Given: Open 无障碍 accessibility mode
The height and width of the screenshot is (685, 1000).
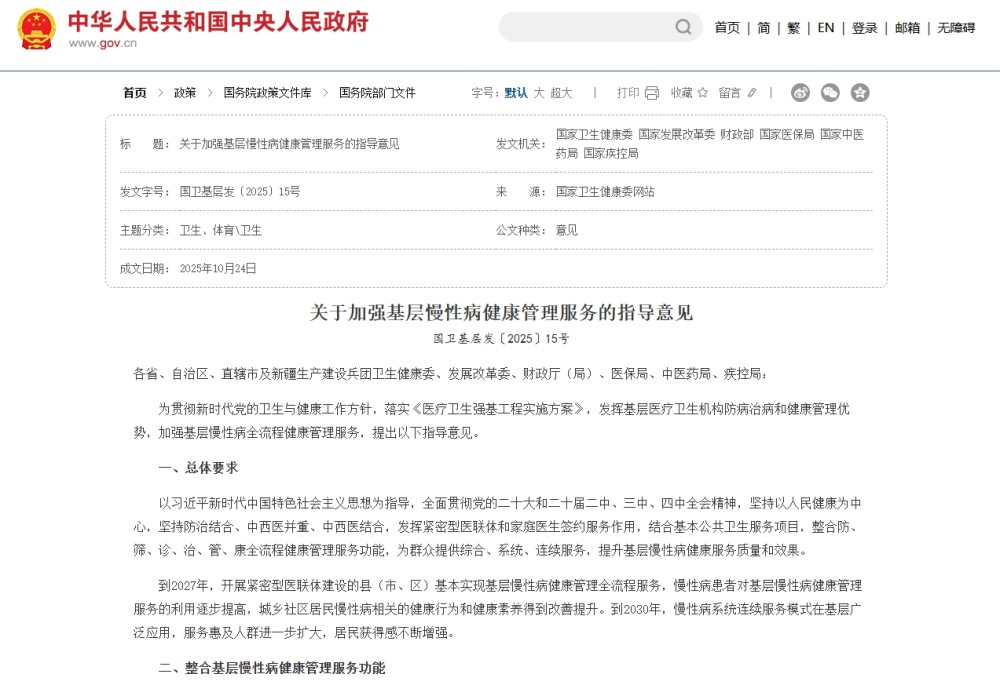Looking at the screenshot, I should click(x=956, y=28).
